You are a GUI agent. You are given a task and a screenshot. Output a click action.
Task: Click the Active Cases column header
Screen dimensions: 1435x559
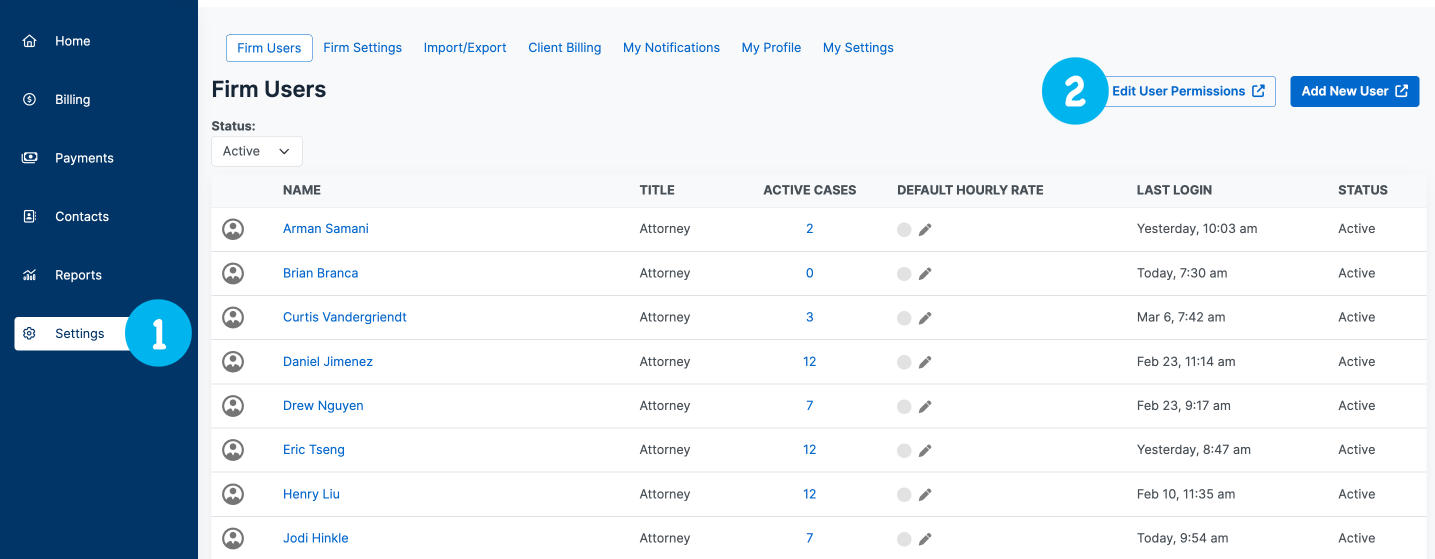810,190
